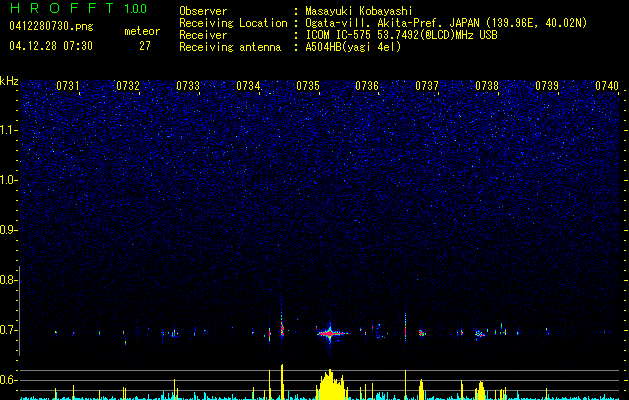Click the 0.8 kHz axis label
The image size is (629, 400).
(8, 280)
